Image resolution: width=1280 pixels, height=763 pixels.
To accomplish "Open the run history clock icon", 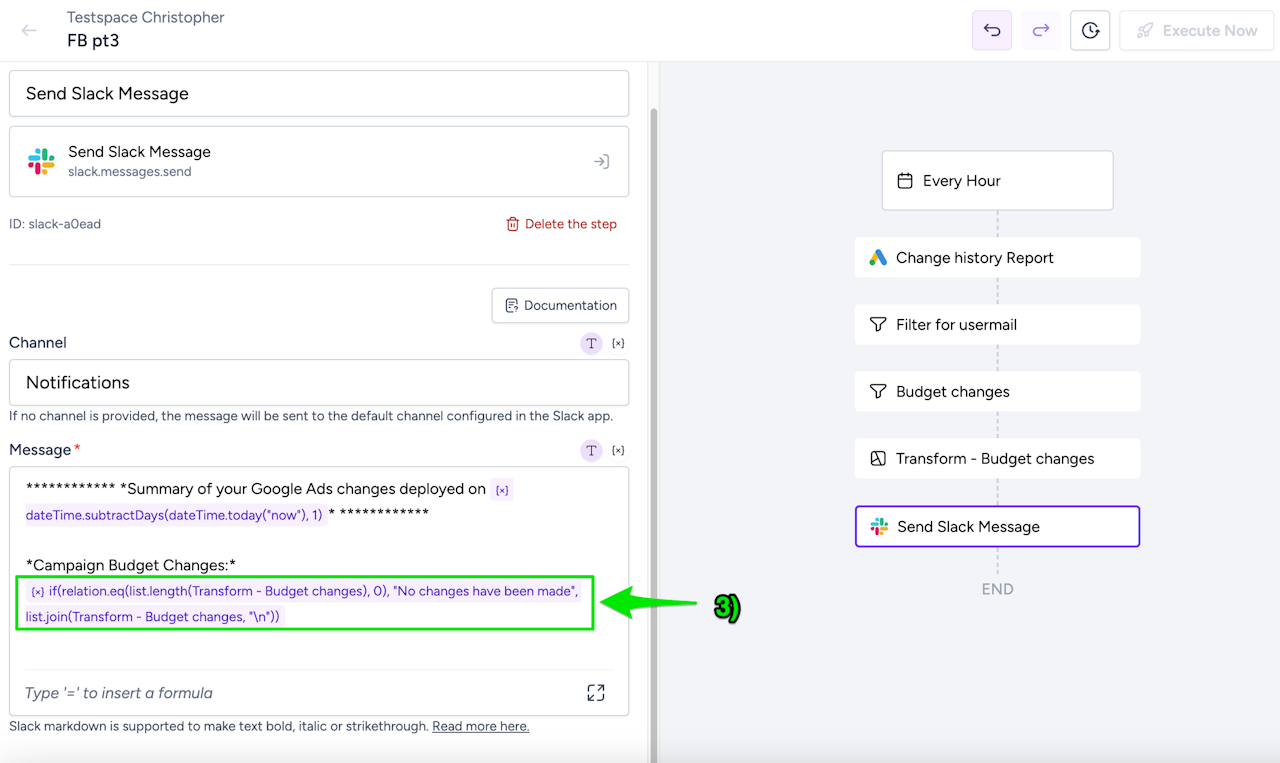I will (x=1090, y=31).
